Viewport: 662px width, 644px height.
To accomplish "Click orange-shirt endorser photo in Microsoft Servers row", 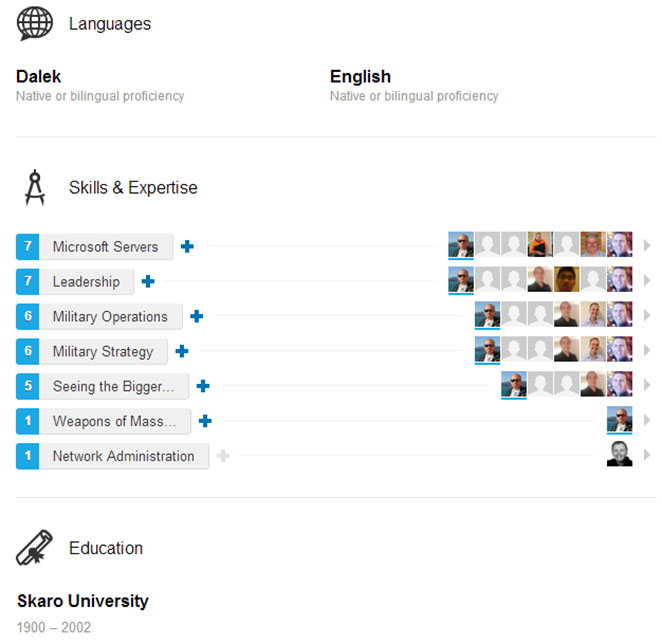I will (x=540, y=244).
